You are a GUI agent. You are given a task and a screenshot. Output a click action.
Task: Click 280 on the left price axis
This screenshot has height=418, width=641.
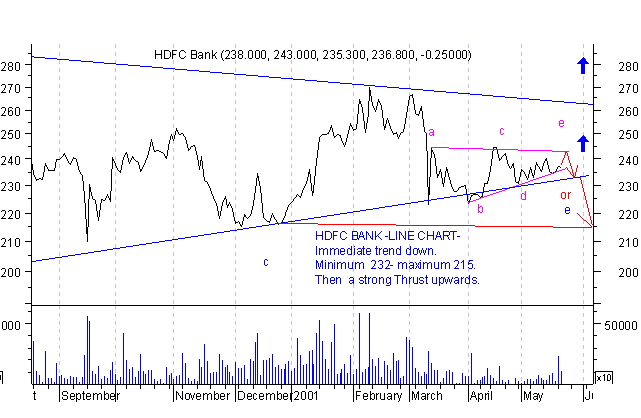(x=11, y=66)
